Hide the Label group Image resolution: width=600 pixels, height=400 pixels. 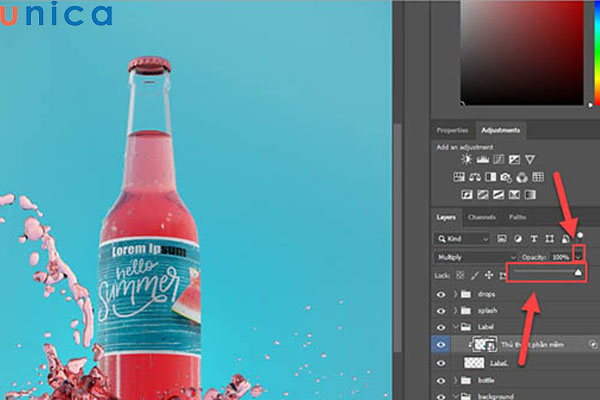tap(441, 327)
